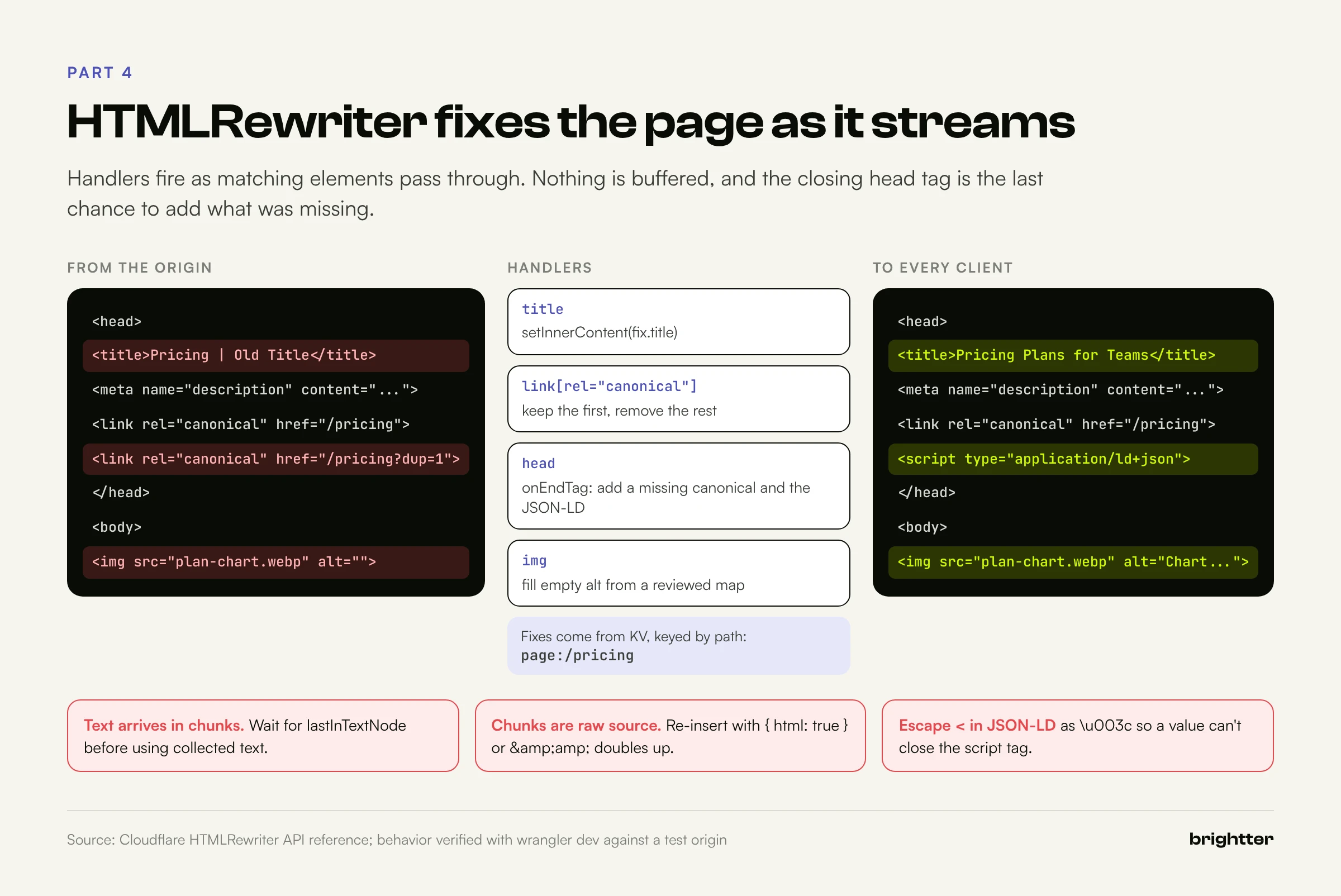Click the client-side '<head>' opening tag
1341x896 pixels.
coord(922,322)
